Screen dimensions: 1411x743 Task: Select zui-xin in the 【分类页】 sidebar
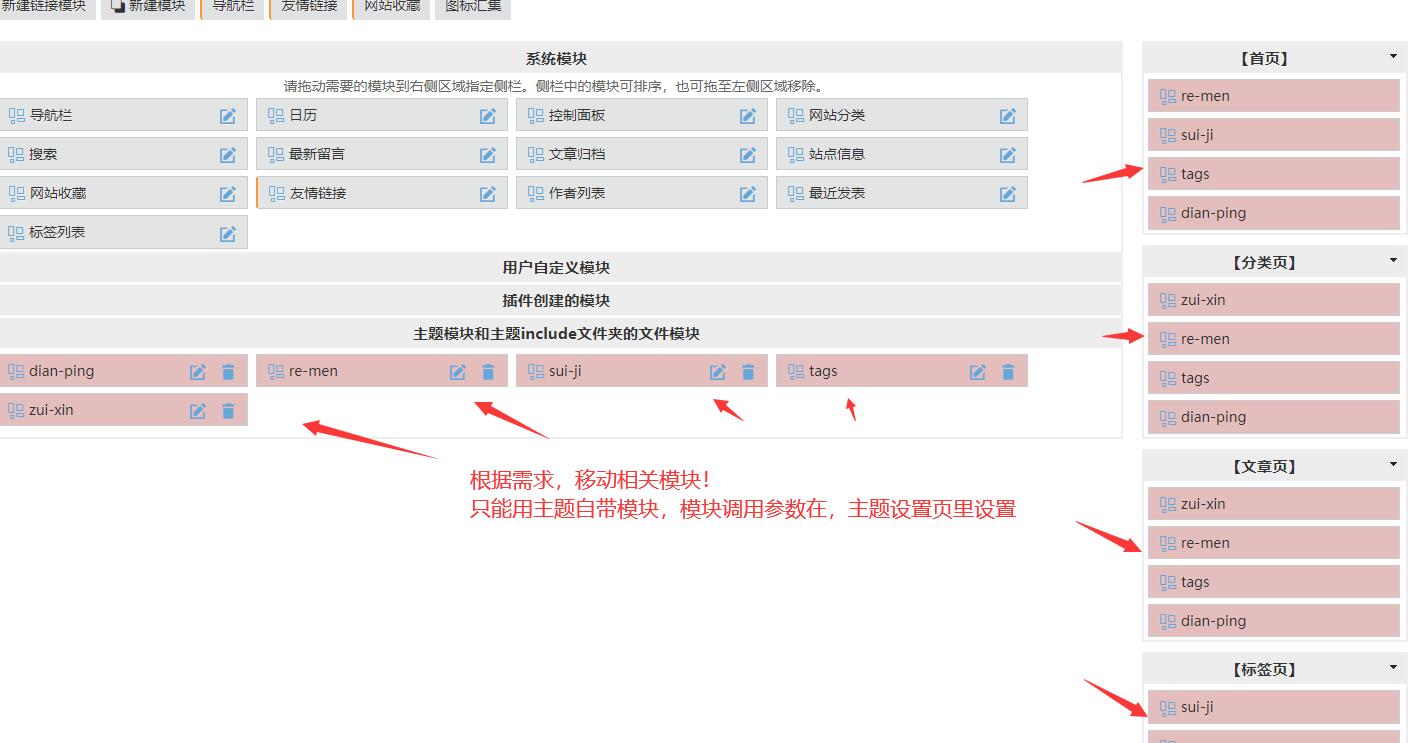[x=1274, y=300]
